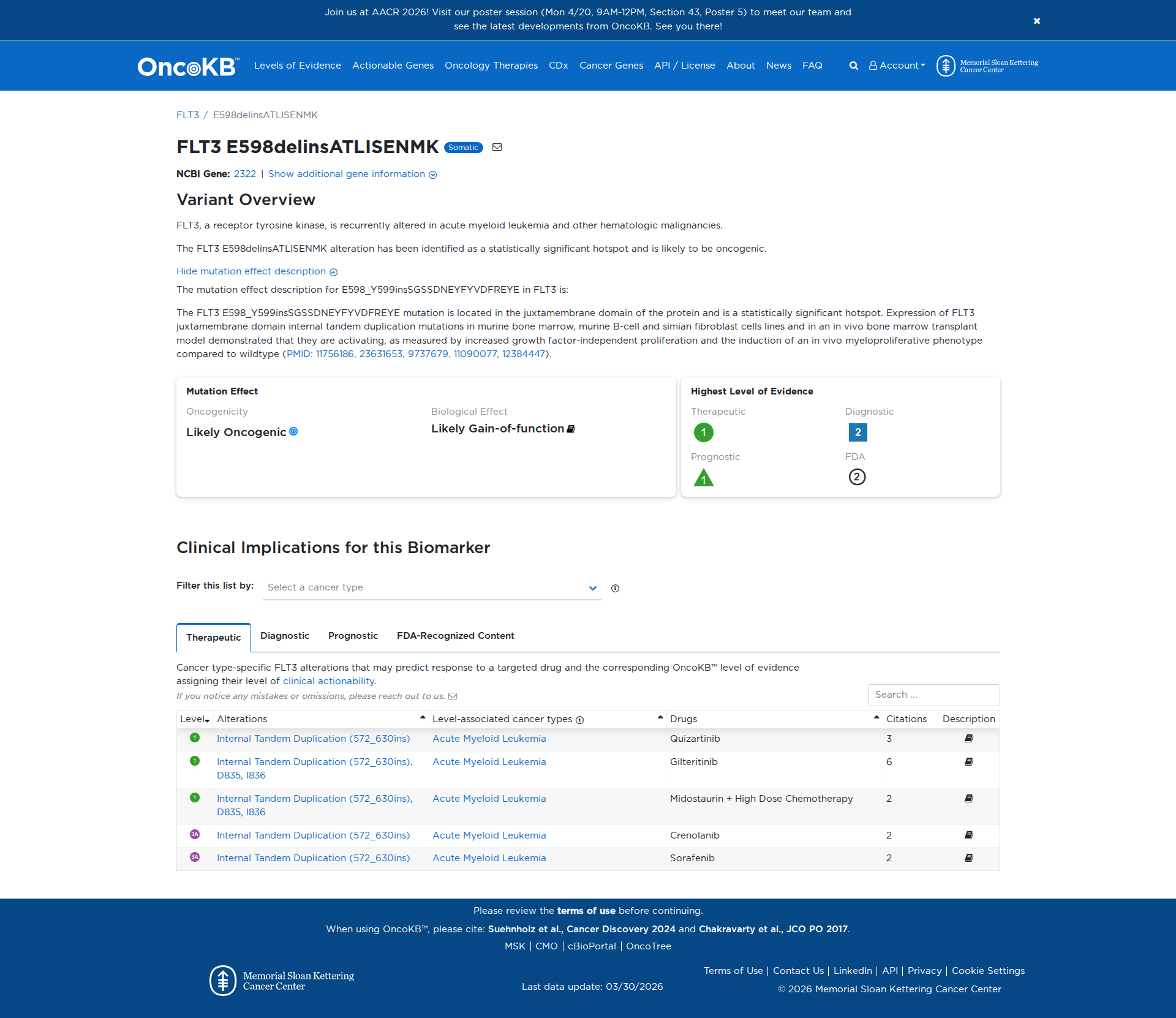Open Suehnholz et al. Cancer Discovery citation
Screen dimensions: 1176x1018
point(582,929)
